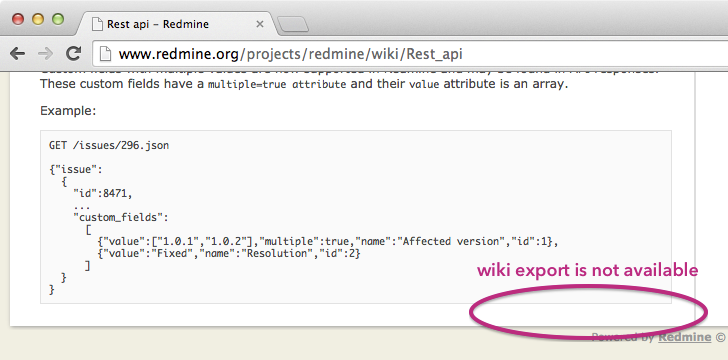This screenshot has height=360, width=728.
Task: Click the greyed forward navigation arrow
Action: click(x=45, y=54)
